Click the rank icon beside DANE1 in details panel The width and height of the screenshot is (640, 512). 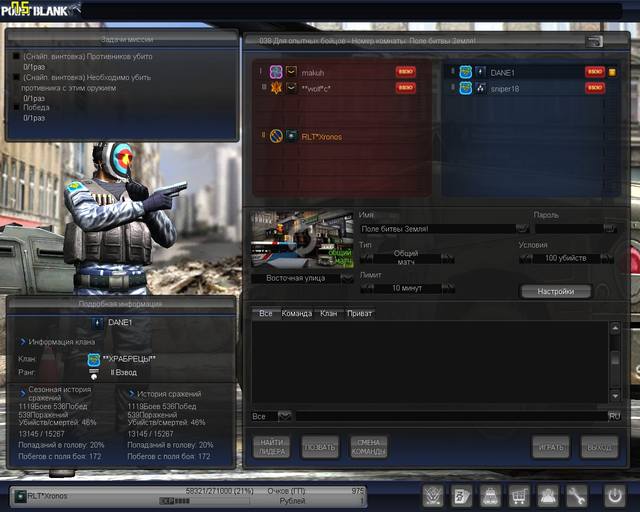[x=97, y=323]
